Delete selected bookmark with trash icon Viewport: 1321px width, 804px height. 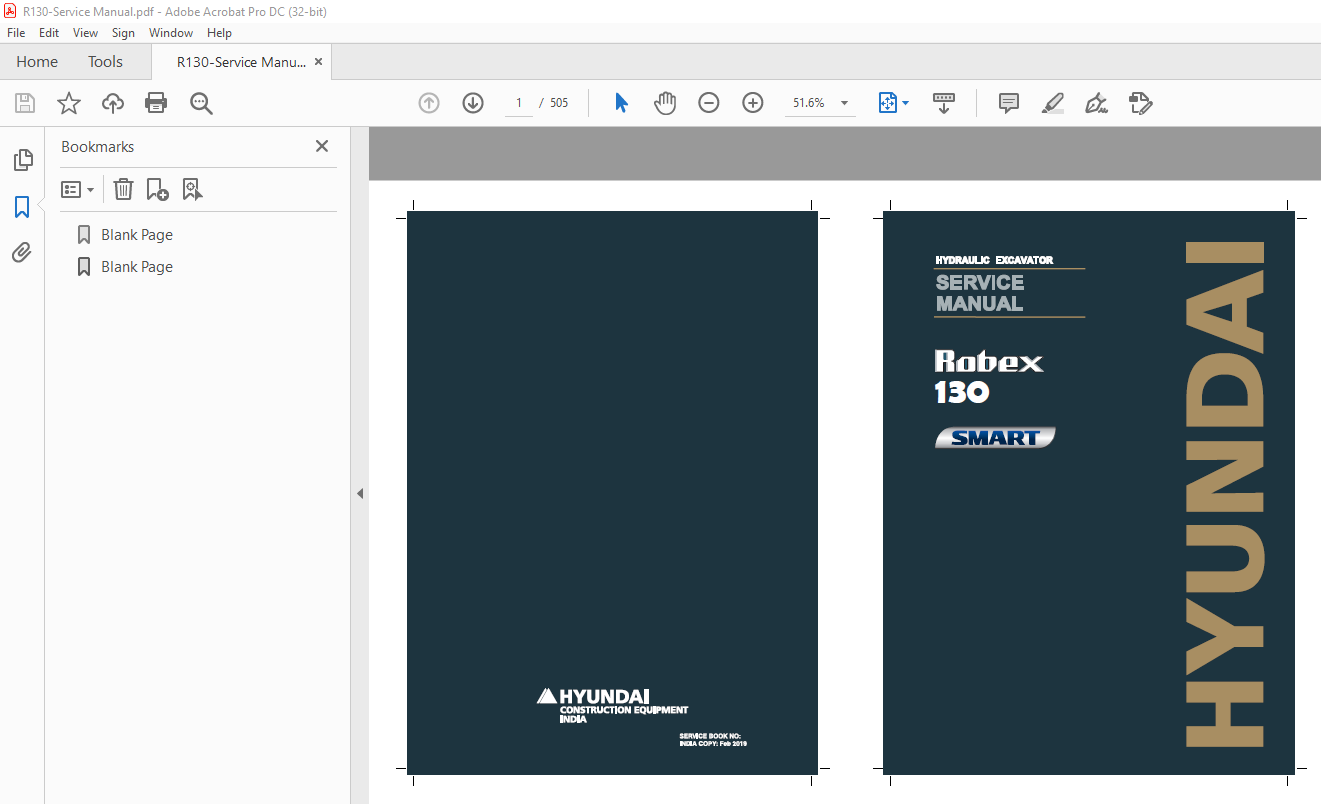[123, 189]
